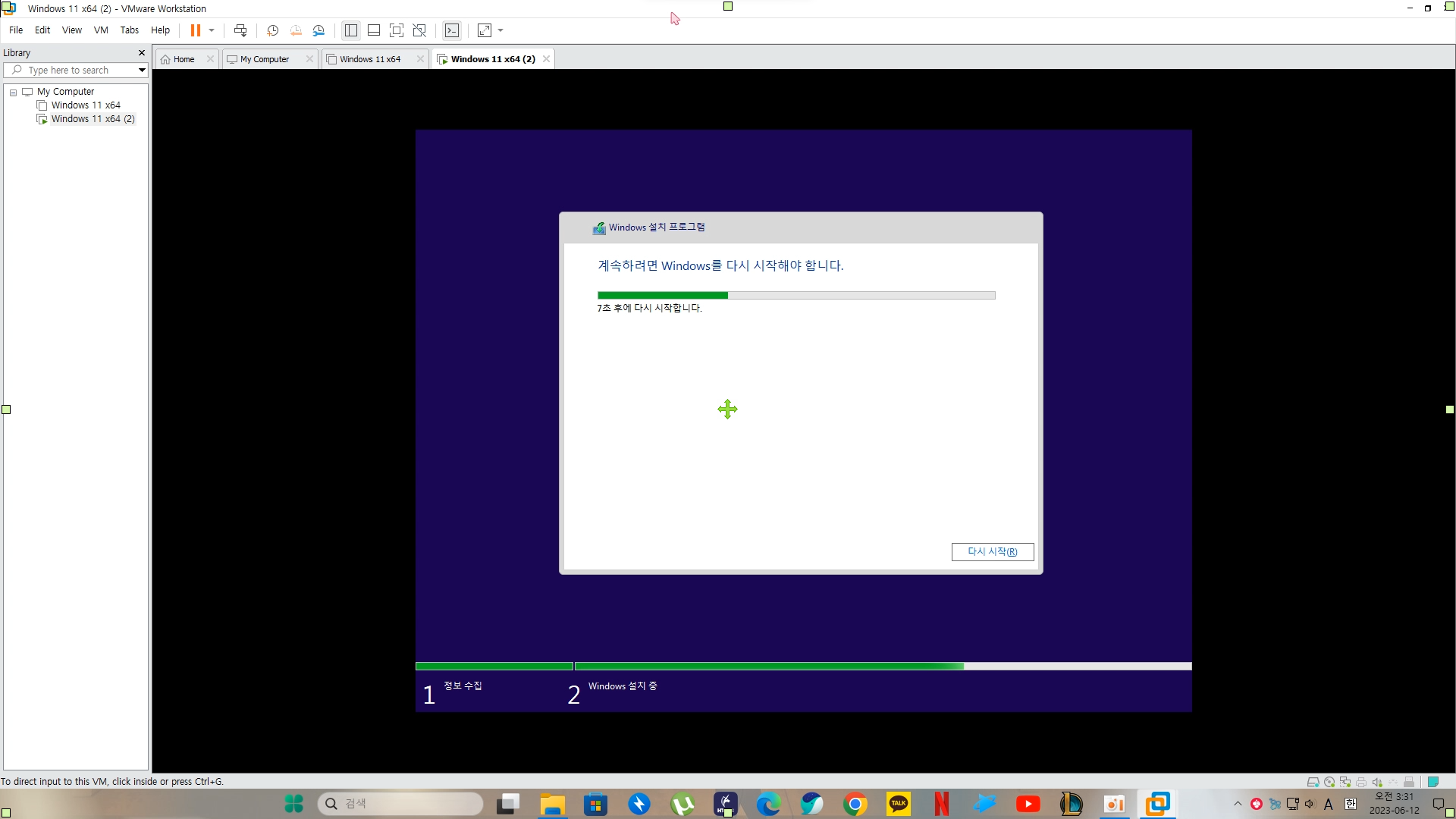
Task: Click the printer status icon
Action: coord(1360,782)
